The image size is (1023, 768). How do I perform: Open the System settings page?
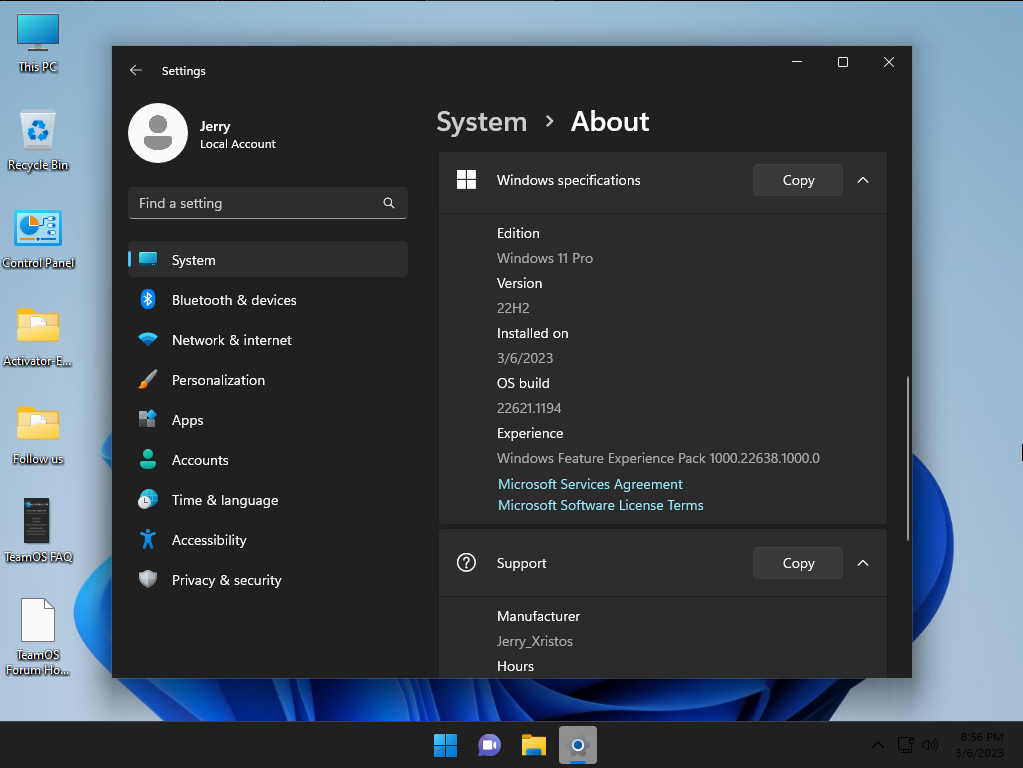click(268, 260)
